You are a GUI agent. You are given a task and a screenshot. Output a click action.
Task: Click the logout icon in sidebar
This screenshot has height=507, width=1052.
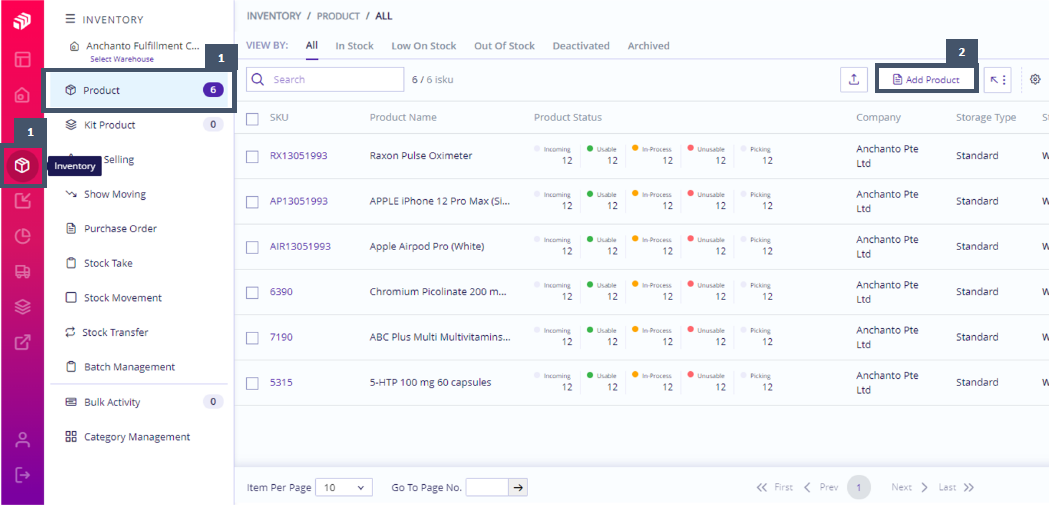click(x=22, y=475)
